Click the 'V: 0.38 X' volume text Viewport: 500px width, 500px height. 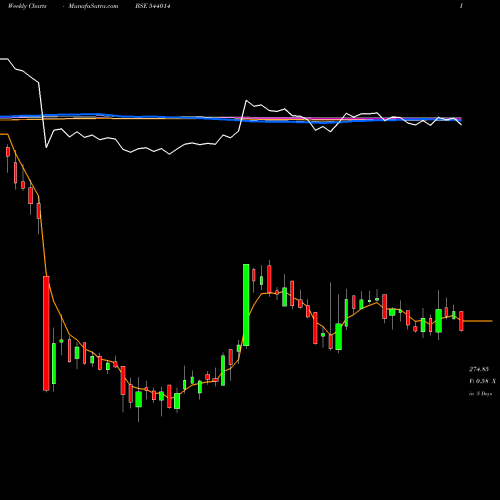[482, 381]
